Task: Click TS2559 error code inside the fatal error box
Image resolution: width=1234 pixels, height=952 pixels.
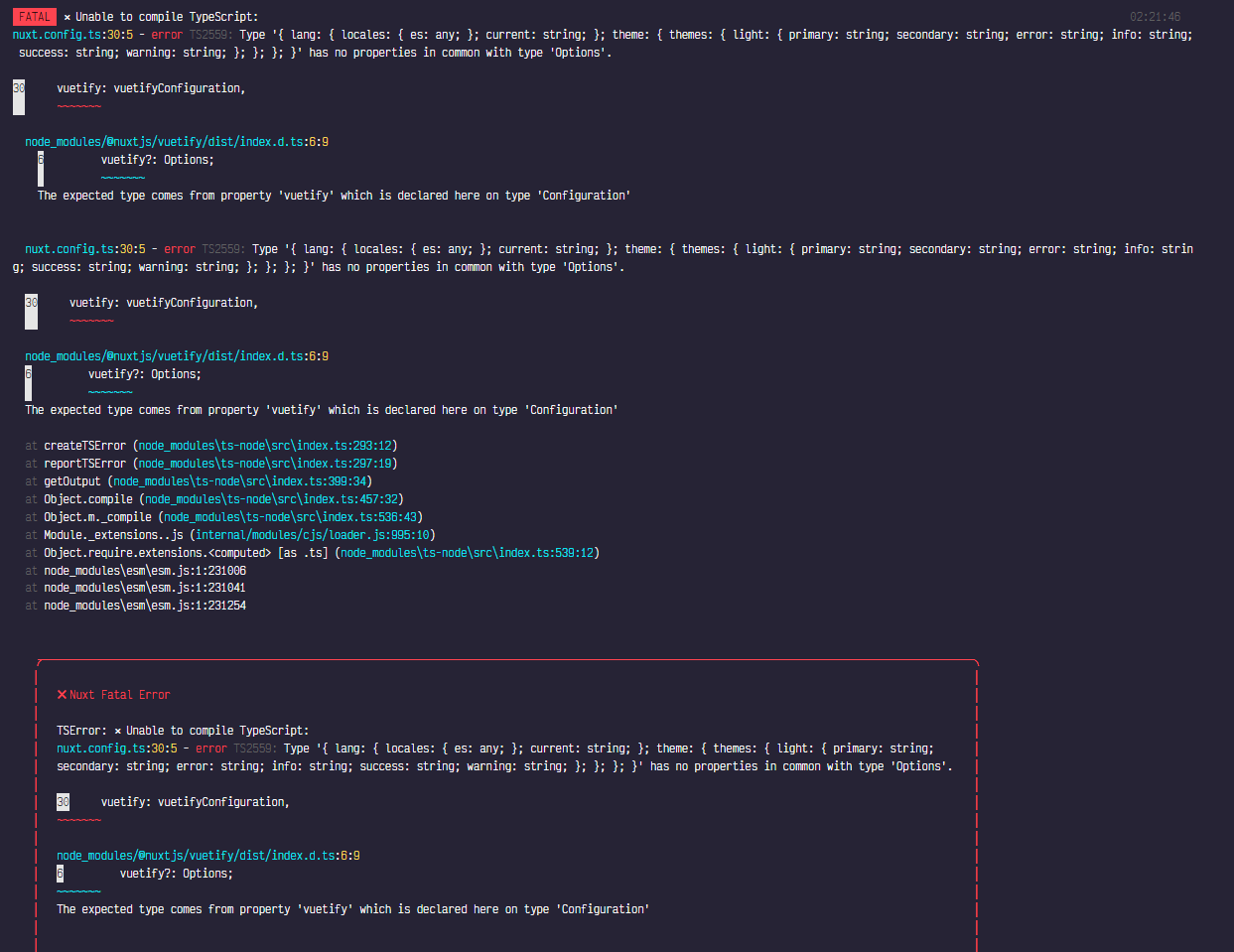Action: coord(255,748)
